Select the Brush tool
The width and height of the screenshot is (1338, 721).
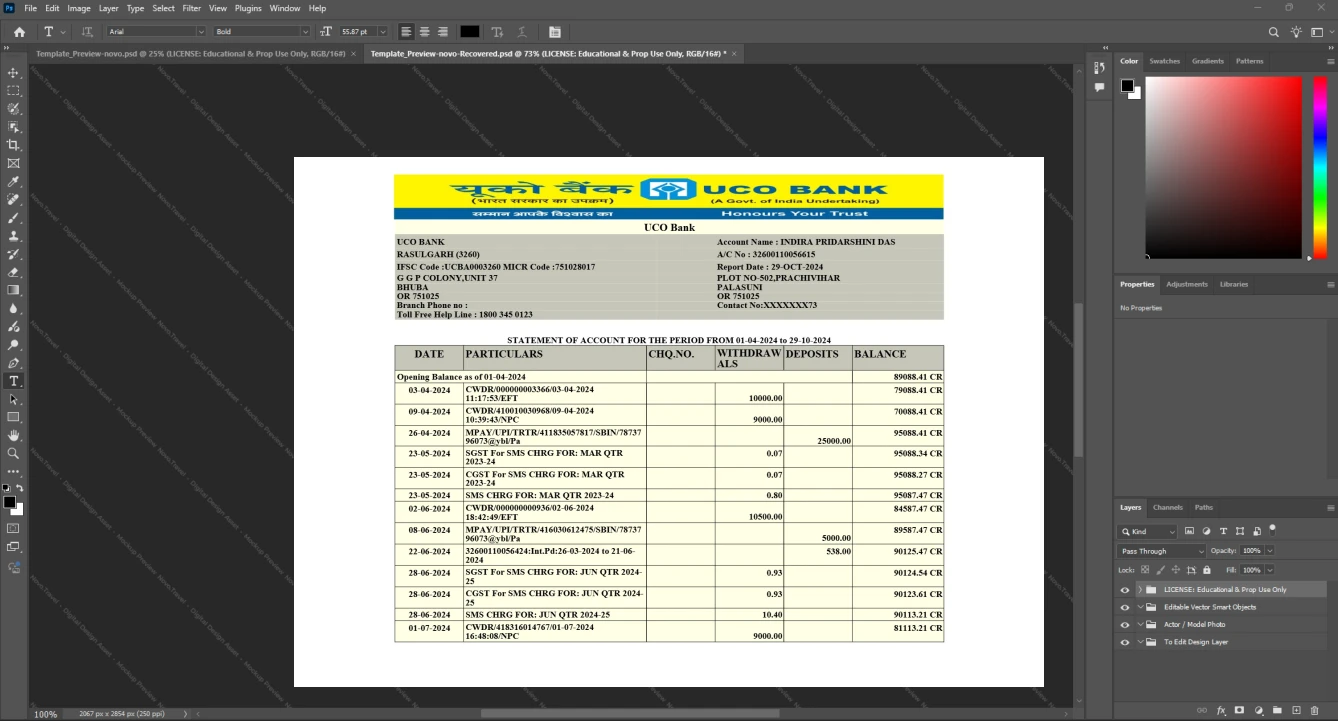coord(13,218)
